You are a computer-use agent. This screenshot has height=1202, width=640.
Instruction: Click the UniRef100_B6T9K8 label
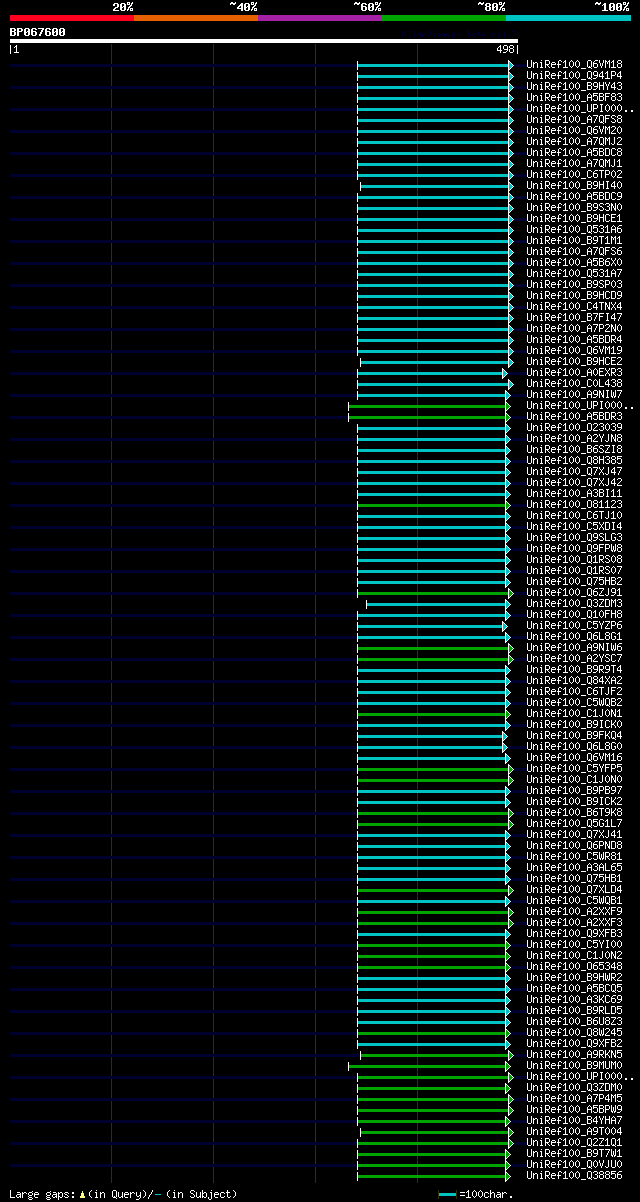[x=574, y=812]
